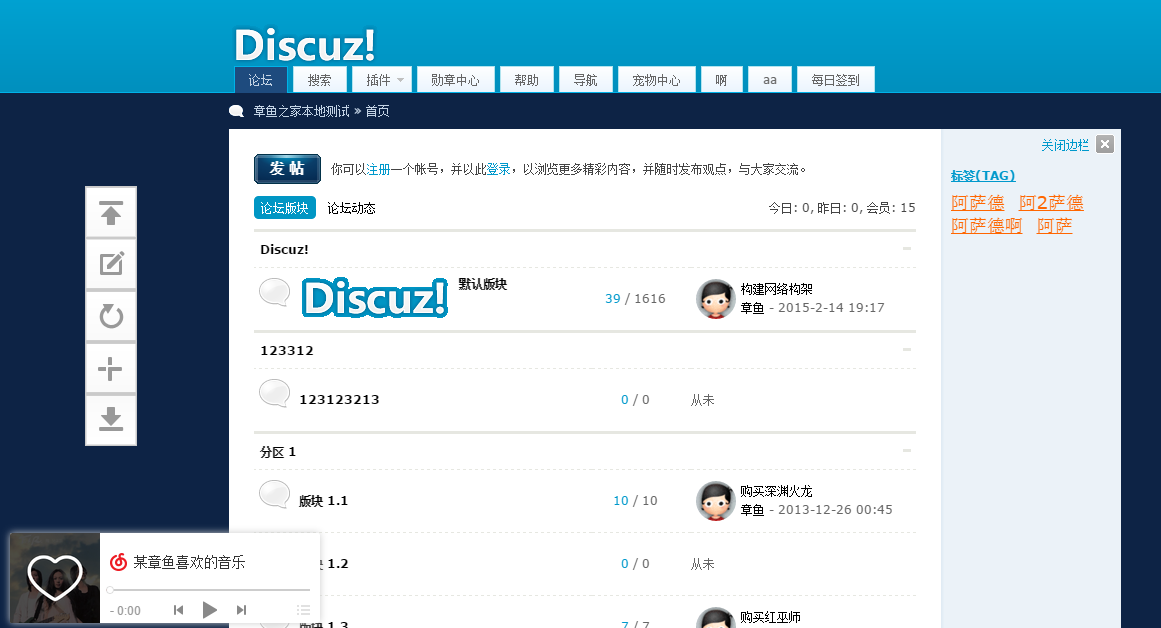Click forum bubble icon beside 123123213
Screen dimensions: 1161x628
coord(275,393)
